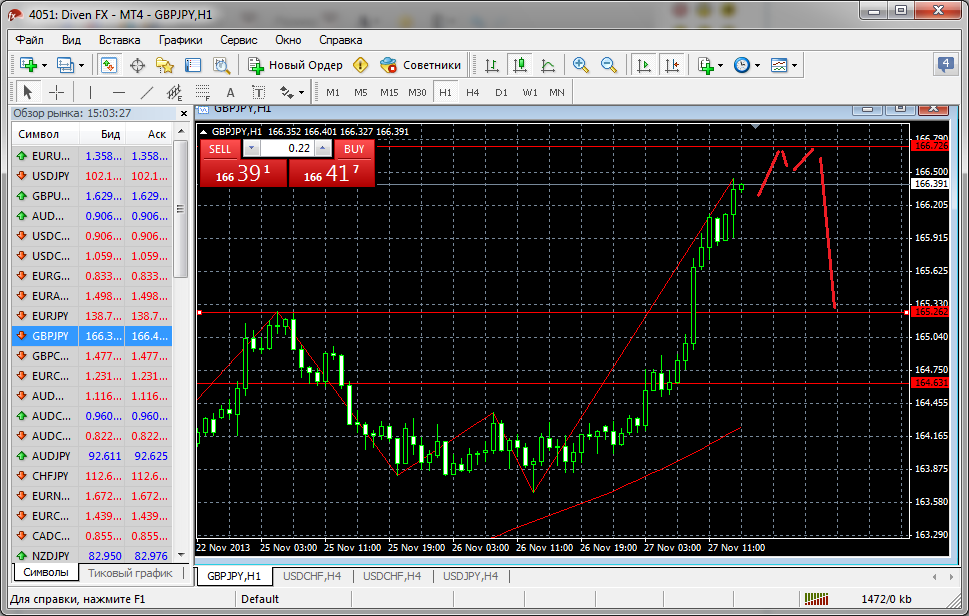The width and height of the screenshot is (969, 616).
Task: Toggle chart auto scroll
Action: point(643,65)
